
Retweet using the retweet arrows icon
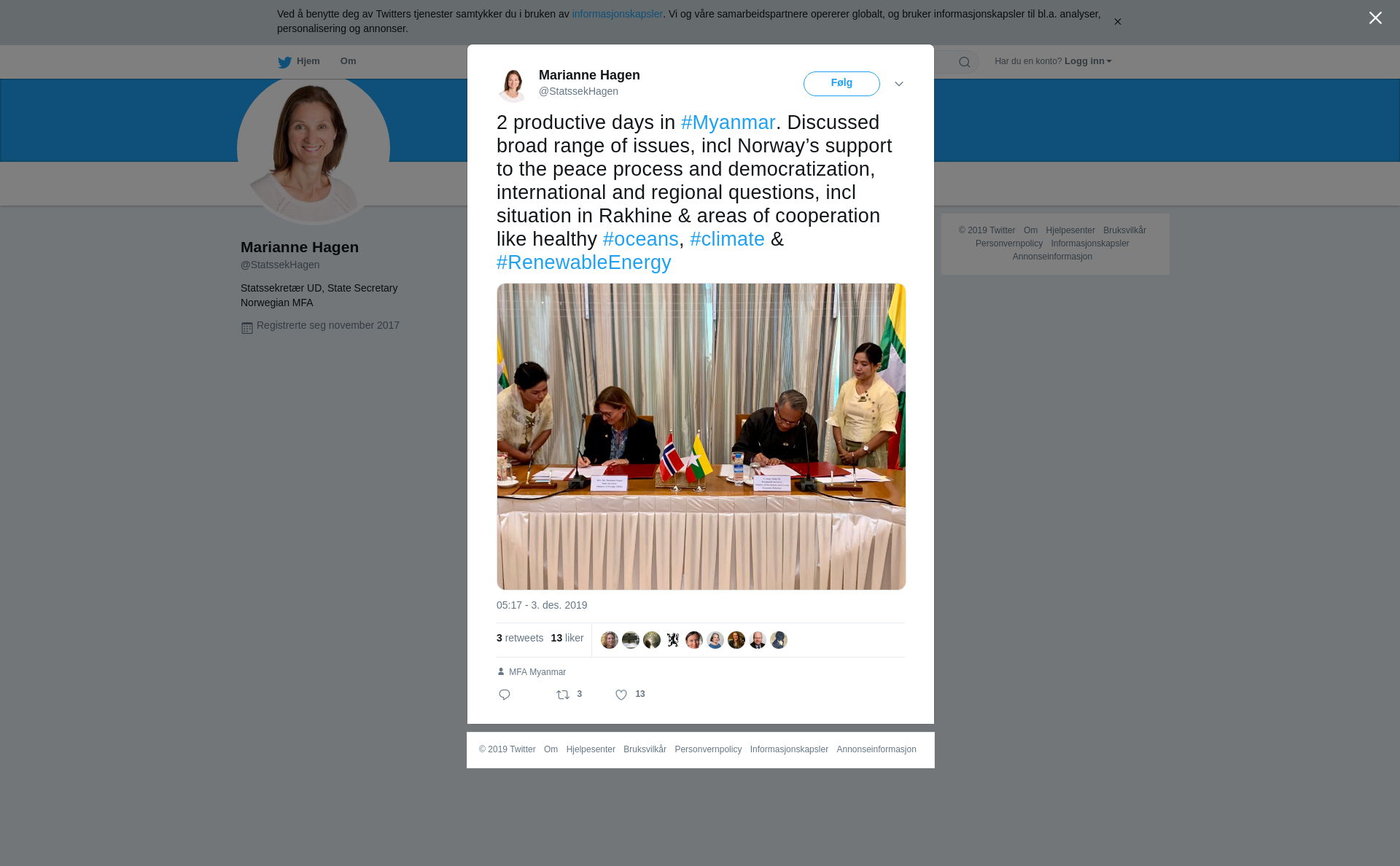563,695
